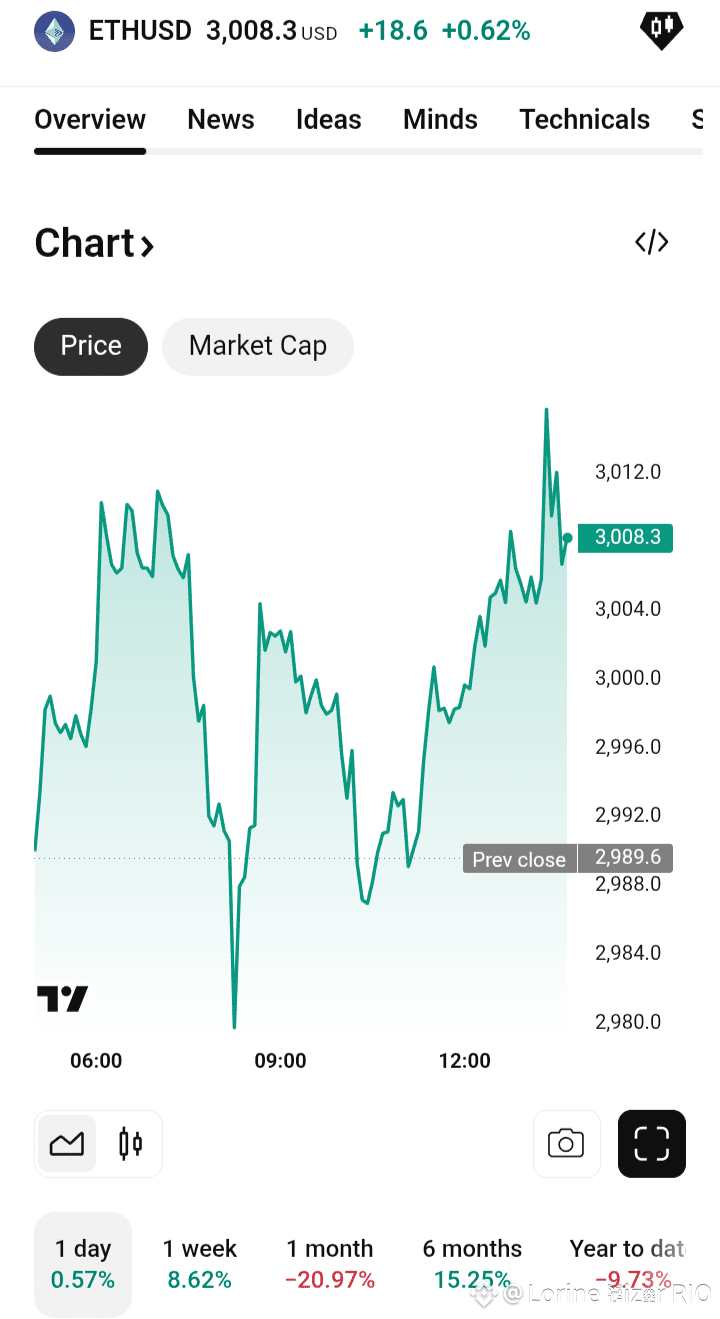
Task: Switch chart to Market Cap
Action: pos(258,346)
